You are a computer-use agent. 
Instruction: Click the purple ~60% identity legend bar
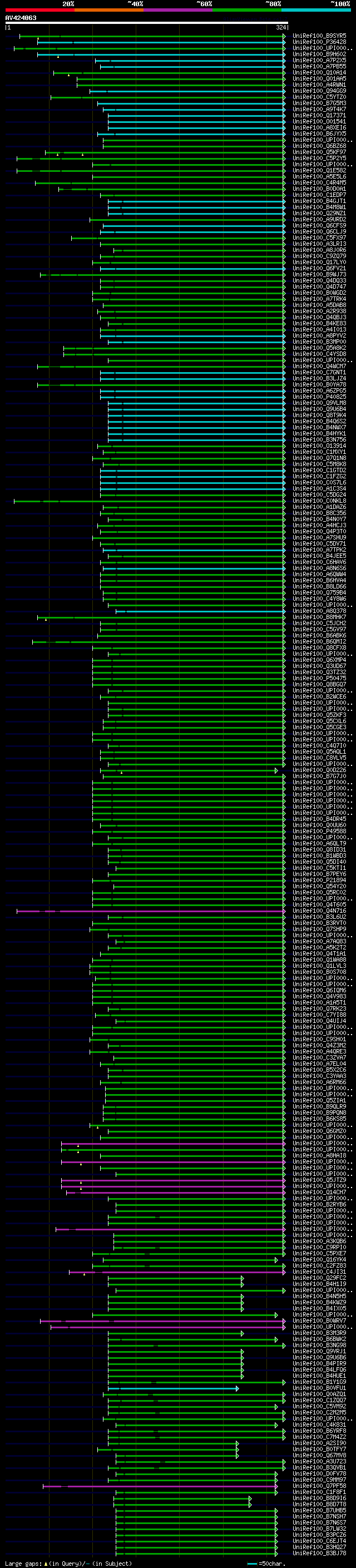click(x=179, y=10)
